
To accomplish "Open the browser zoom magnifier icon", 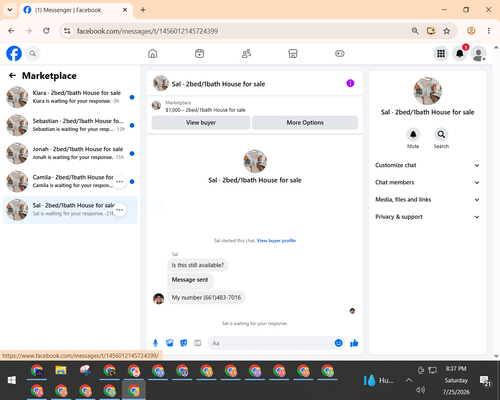I will pos(415,31).
